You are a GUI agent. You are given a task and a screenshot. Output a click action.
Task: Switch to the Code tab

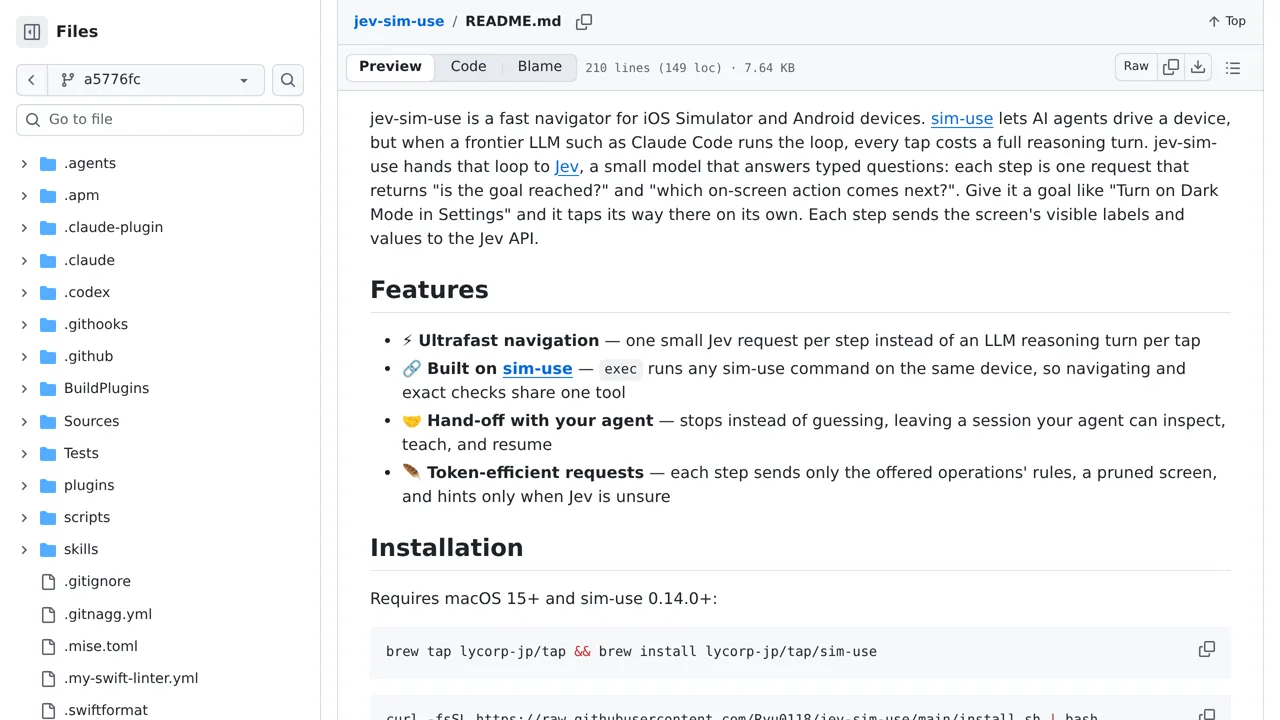(x=468, y=67)
